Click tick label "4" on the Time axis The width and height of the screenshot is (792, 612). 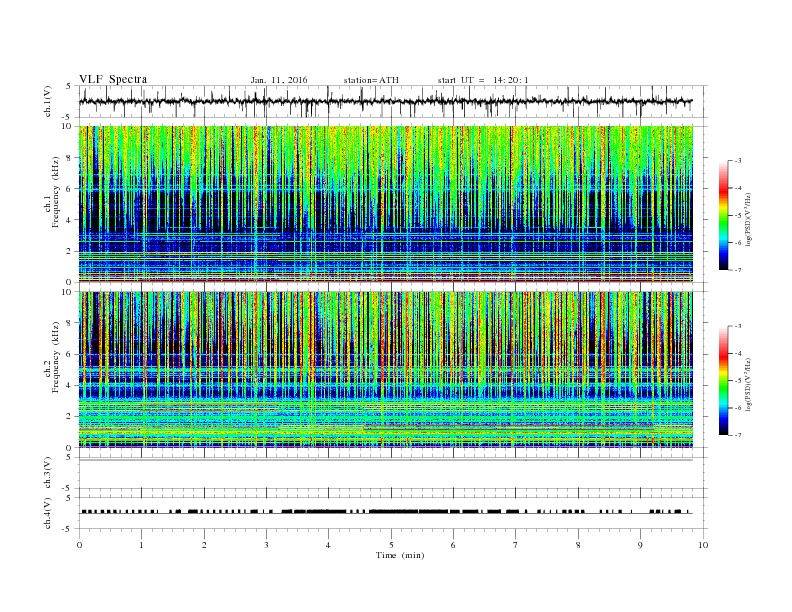point(328,545)
